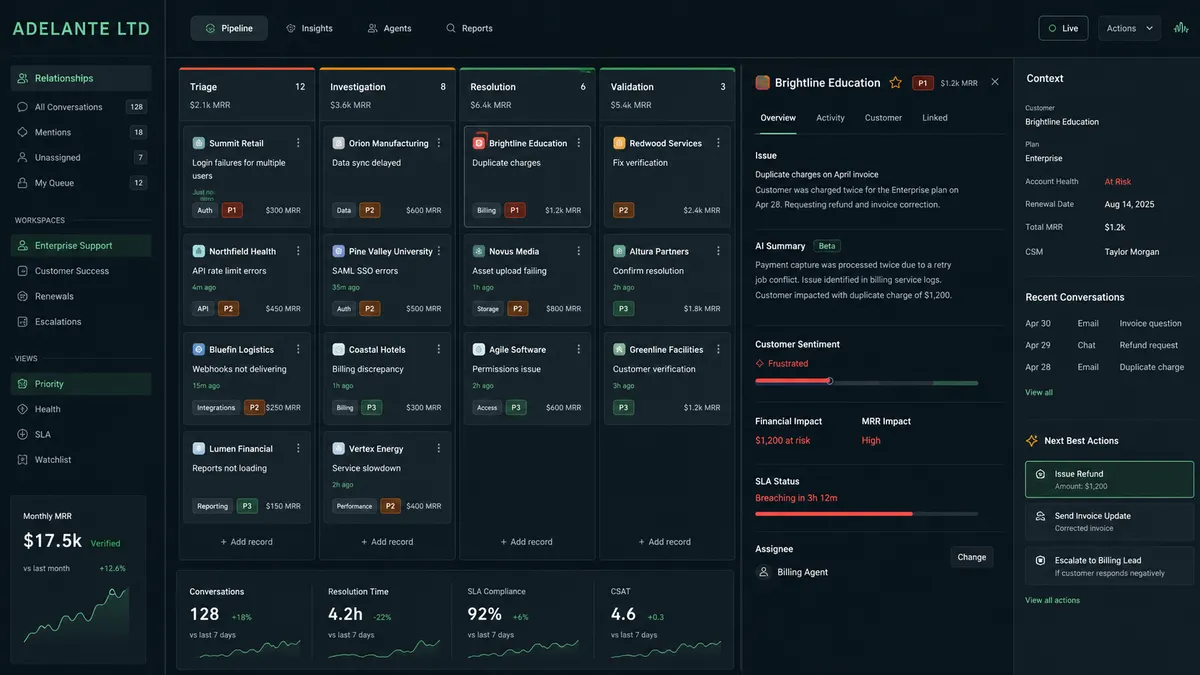Screen dimensions: 1200x675
Task: Open the Agents tab
Action: [x=389, y=28]
